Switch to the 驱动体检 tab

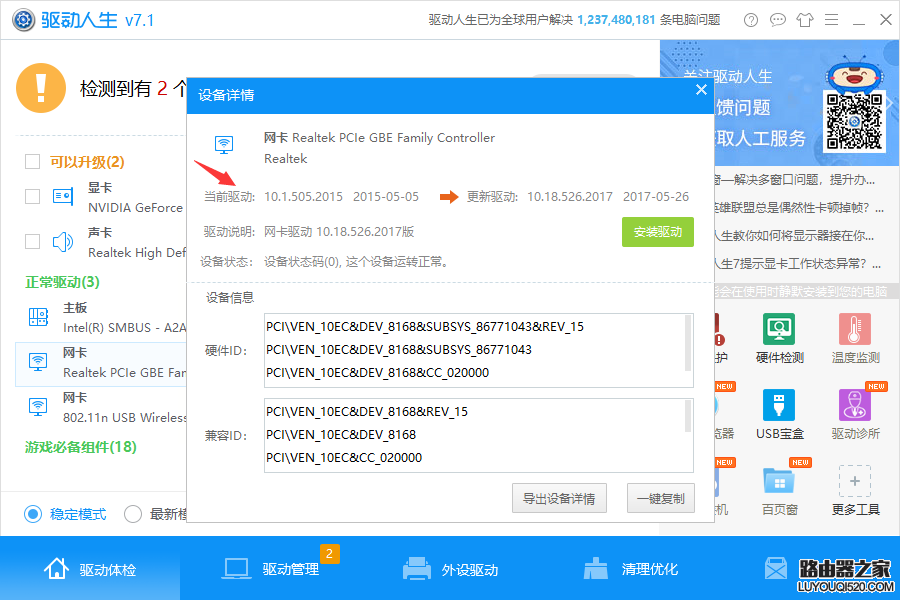point(90,569)
